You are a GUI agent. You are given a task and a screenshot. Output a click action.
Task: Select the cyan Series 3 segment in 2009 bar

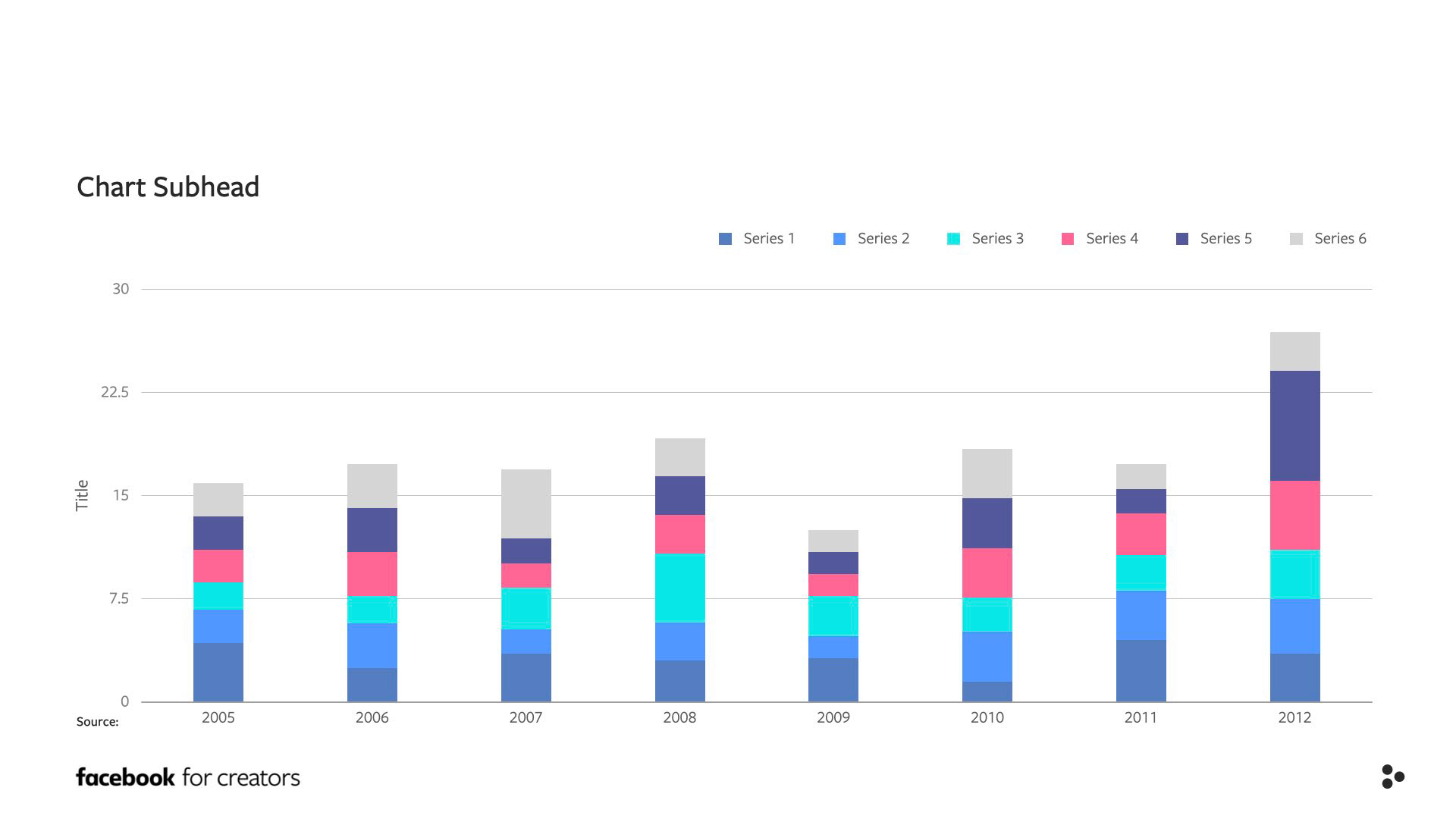(x=833, y=616)
